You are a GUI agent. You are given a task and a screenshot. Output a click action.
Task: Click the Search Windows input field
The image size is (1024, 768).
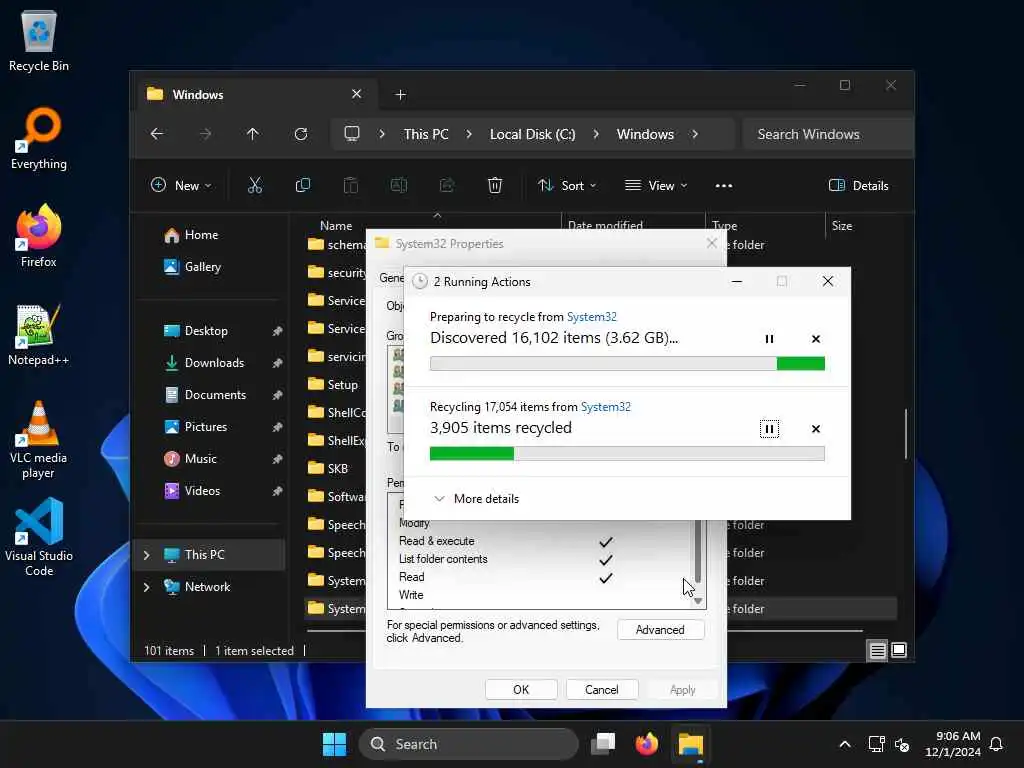point(828,134)
